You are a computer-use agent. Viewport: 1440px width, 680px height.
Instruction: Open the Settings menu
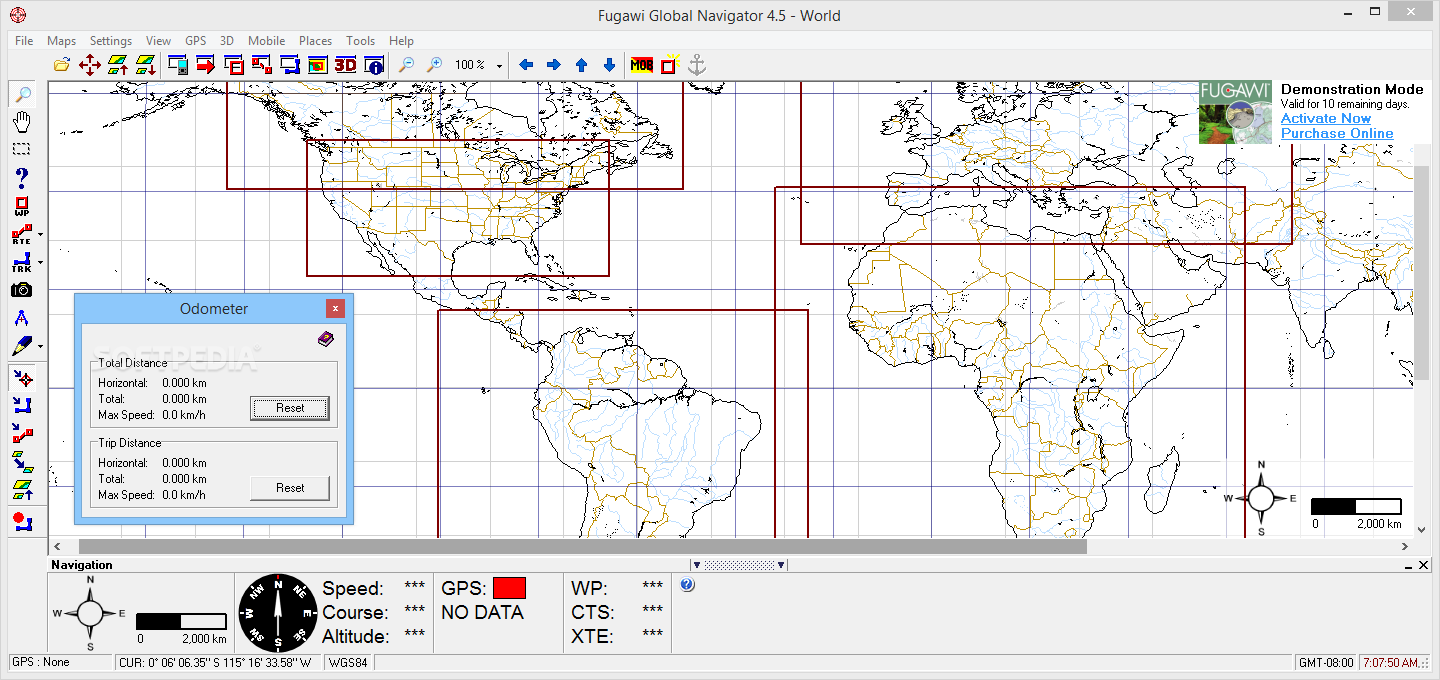110,41
